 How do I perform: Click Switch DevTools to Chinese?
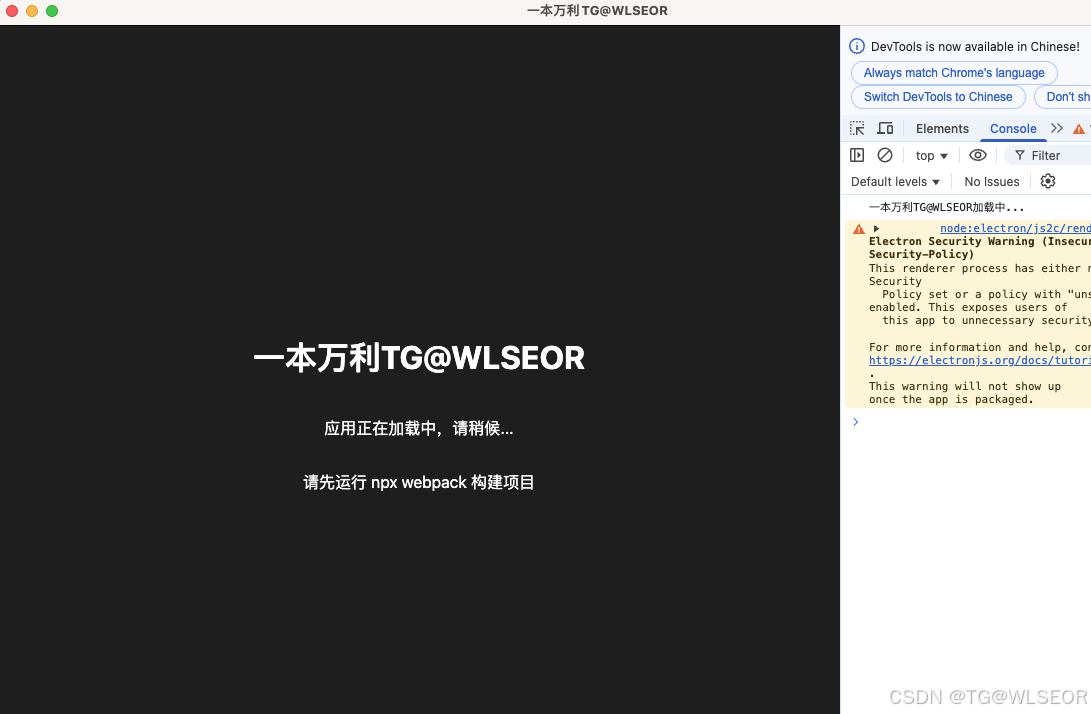click(x=937, y=96)
